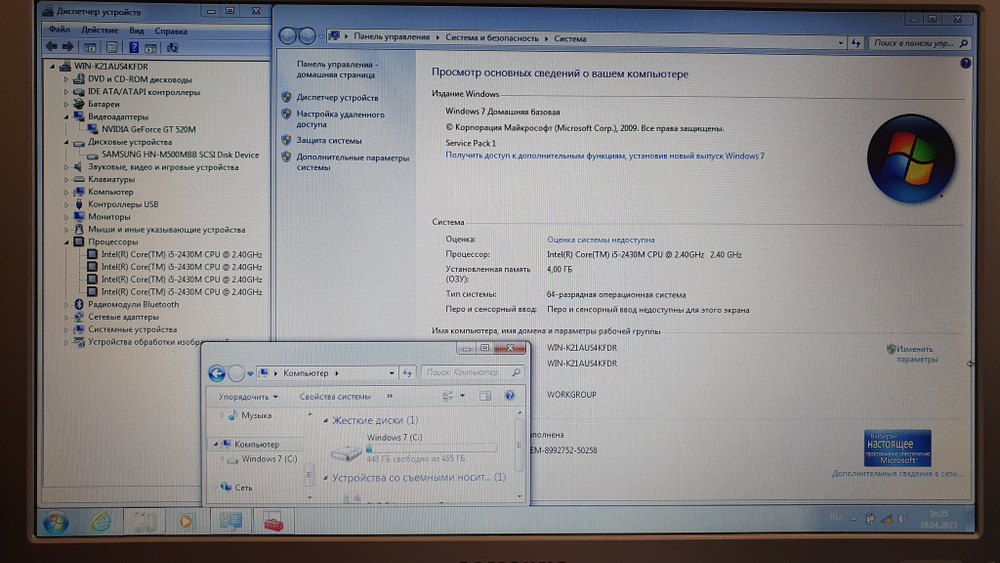Select Сеть in Explorer navigation pane
This screenshot has width=1000, height=563.
click(243, 488)
